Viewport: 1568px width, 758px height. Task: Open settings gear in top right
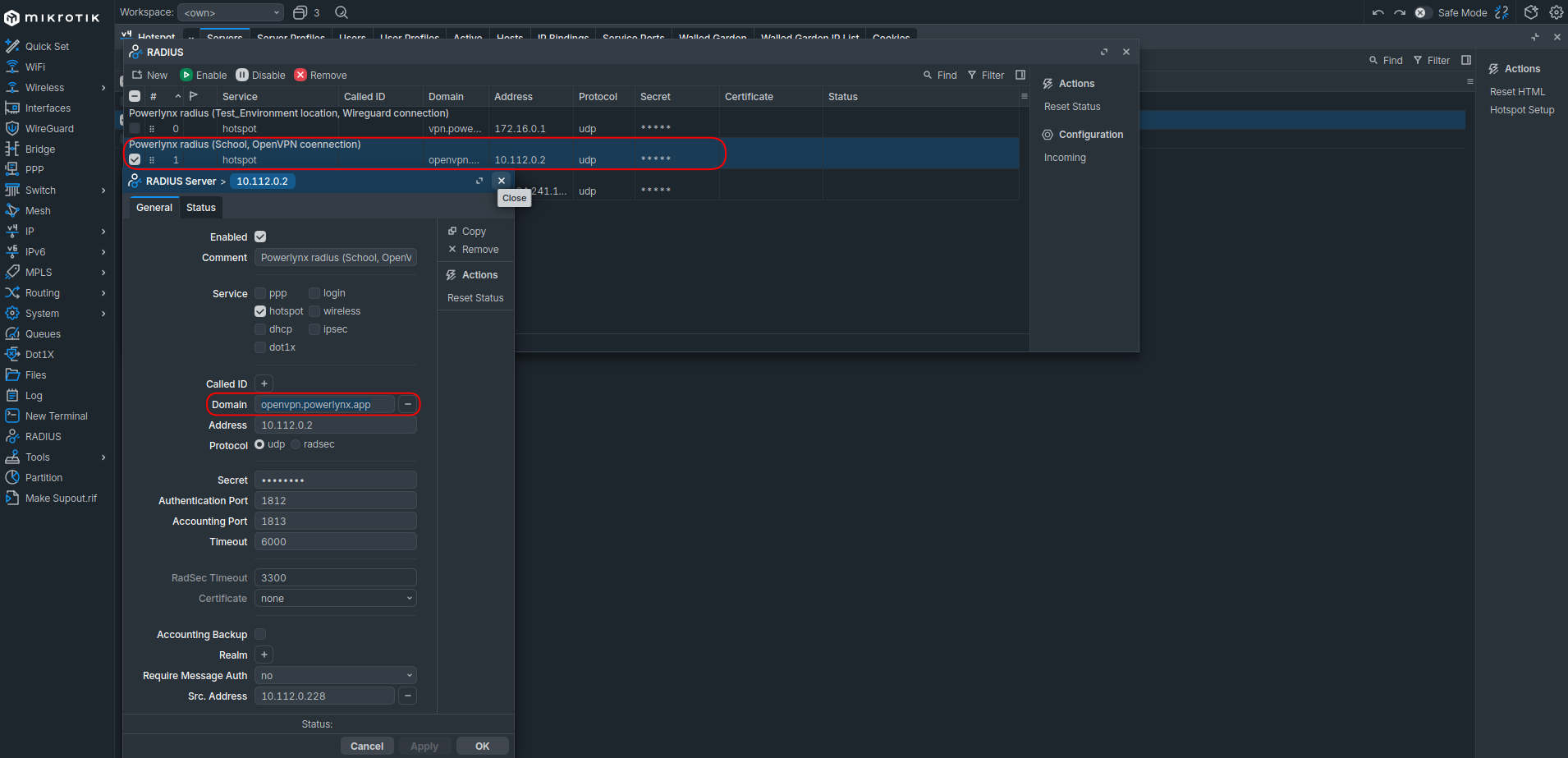point(1556,12)
